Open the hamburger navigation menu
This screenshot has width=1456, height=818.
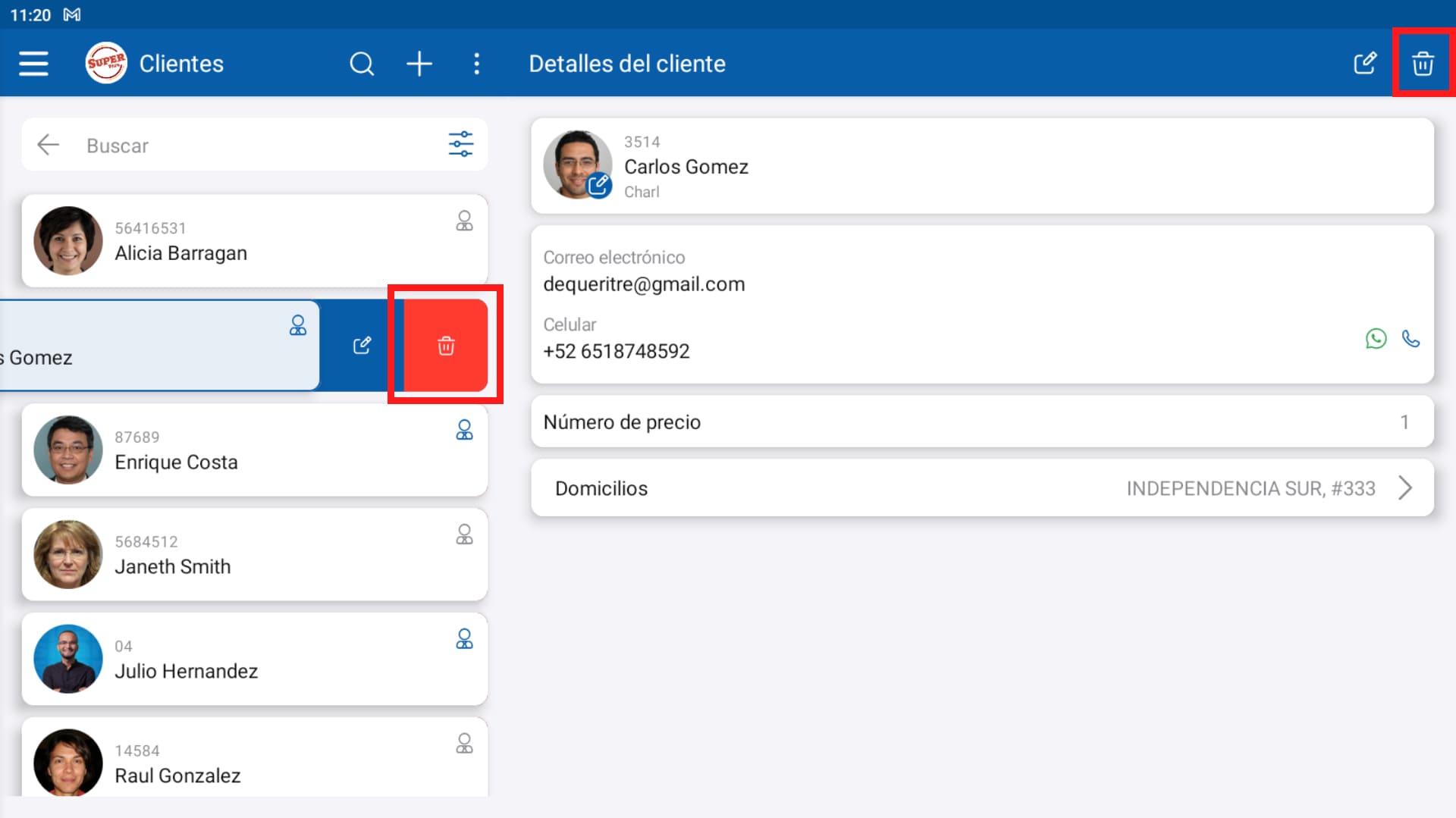pos(33,64)
